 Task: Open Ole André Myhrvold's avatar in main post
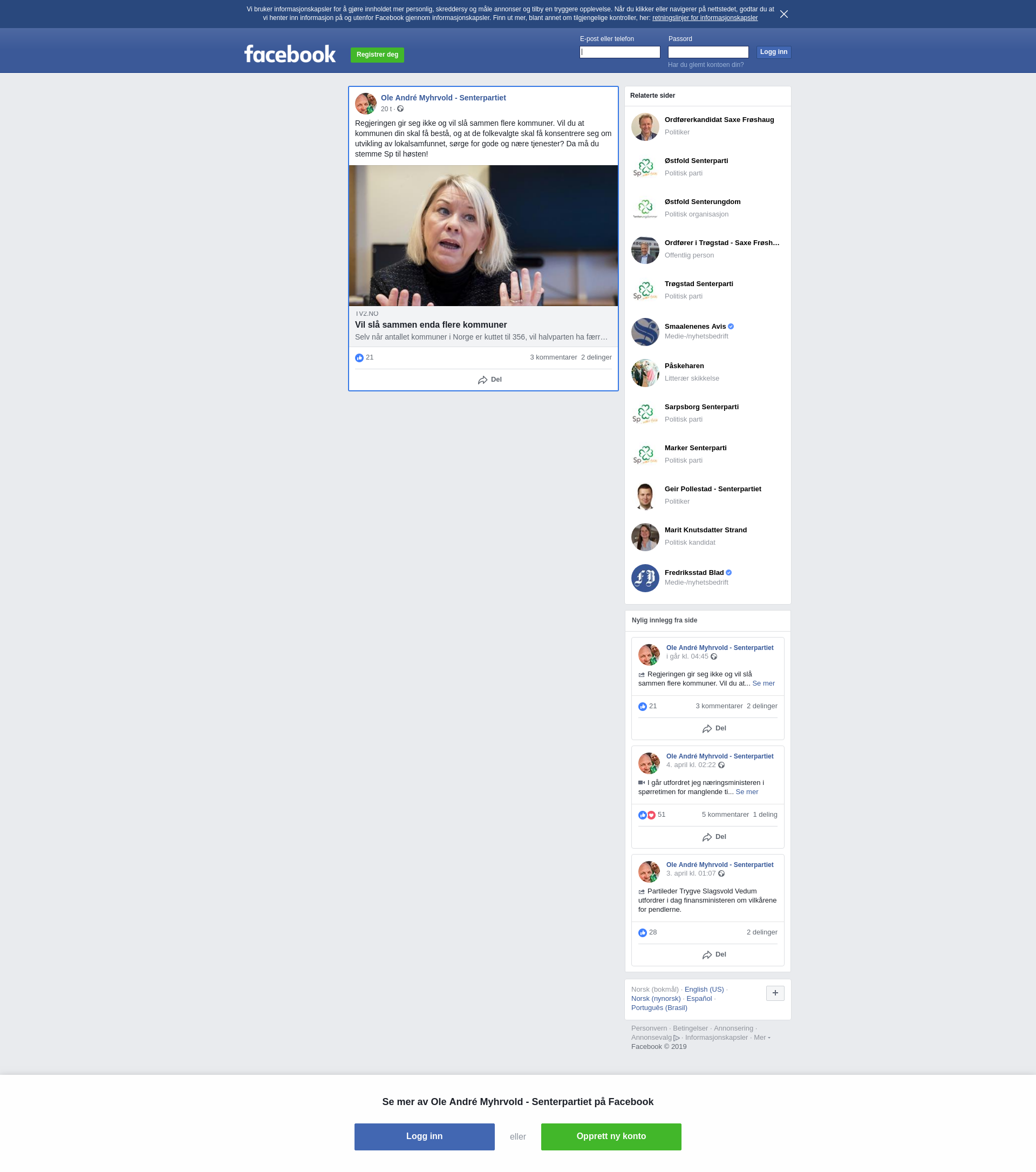coord(366,104)
